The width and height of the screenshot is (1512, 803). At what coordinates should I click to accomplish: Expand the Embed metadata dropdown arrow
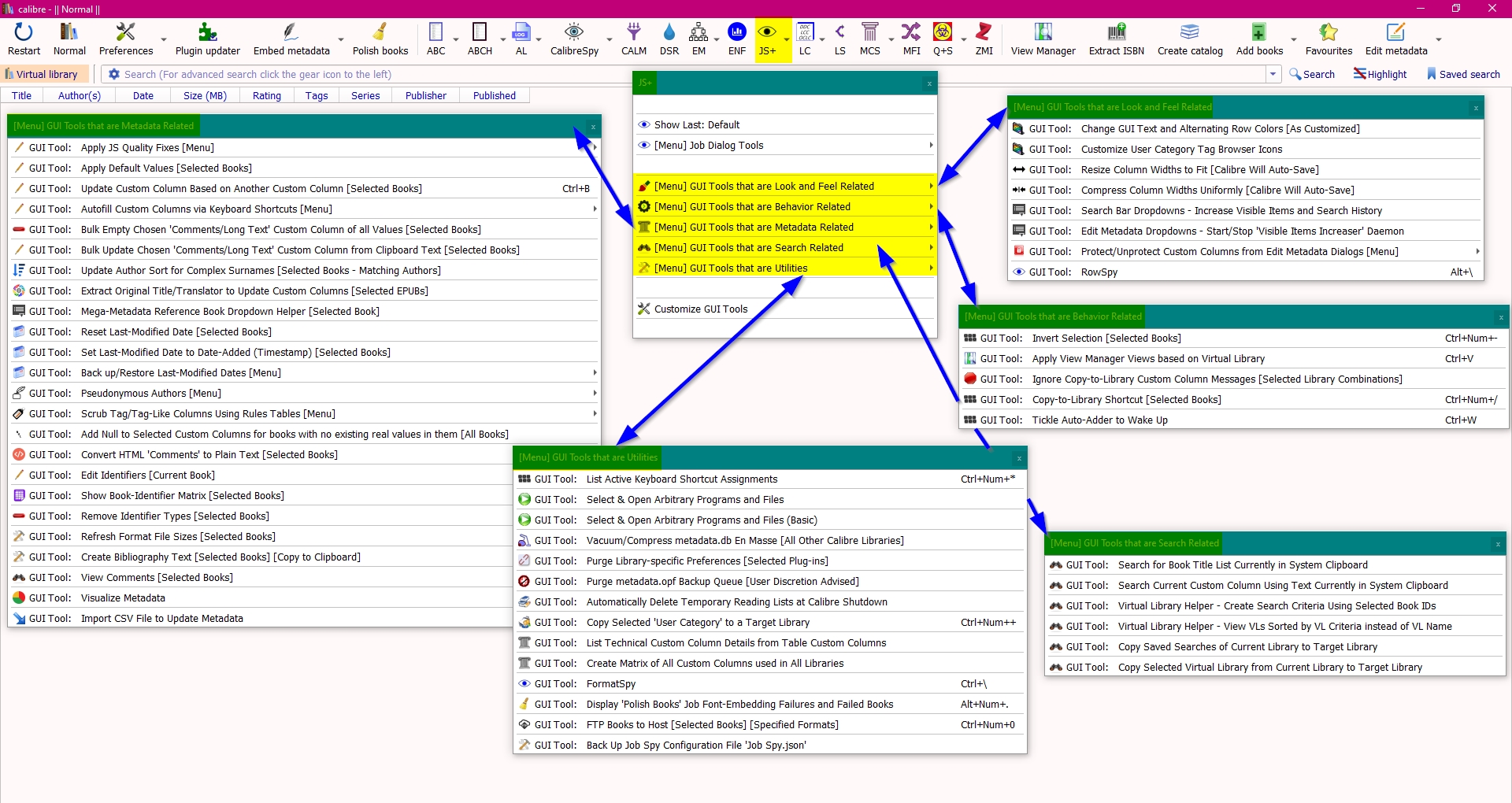tap(341, 39)
